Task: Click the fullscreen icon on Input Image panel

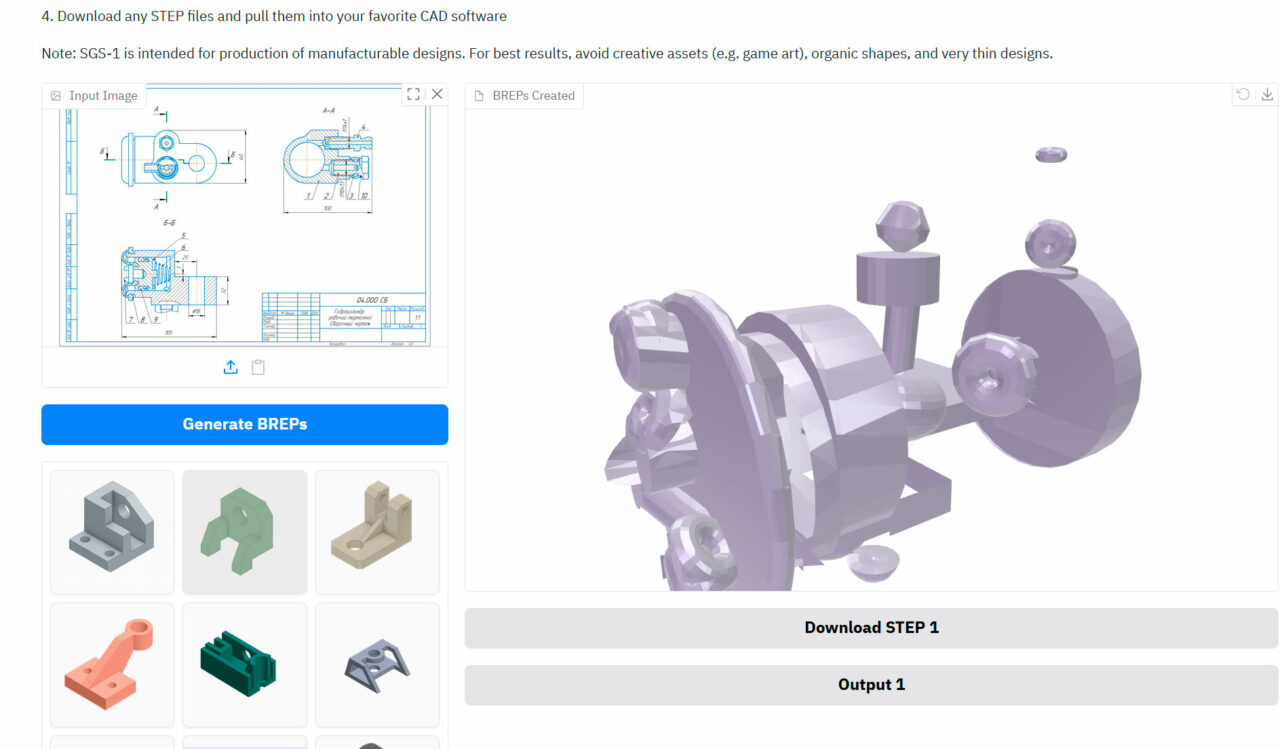Action: pos(413,94)
